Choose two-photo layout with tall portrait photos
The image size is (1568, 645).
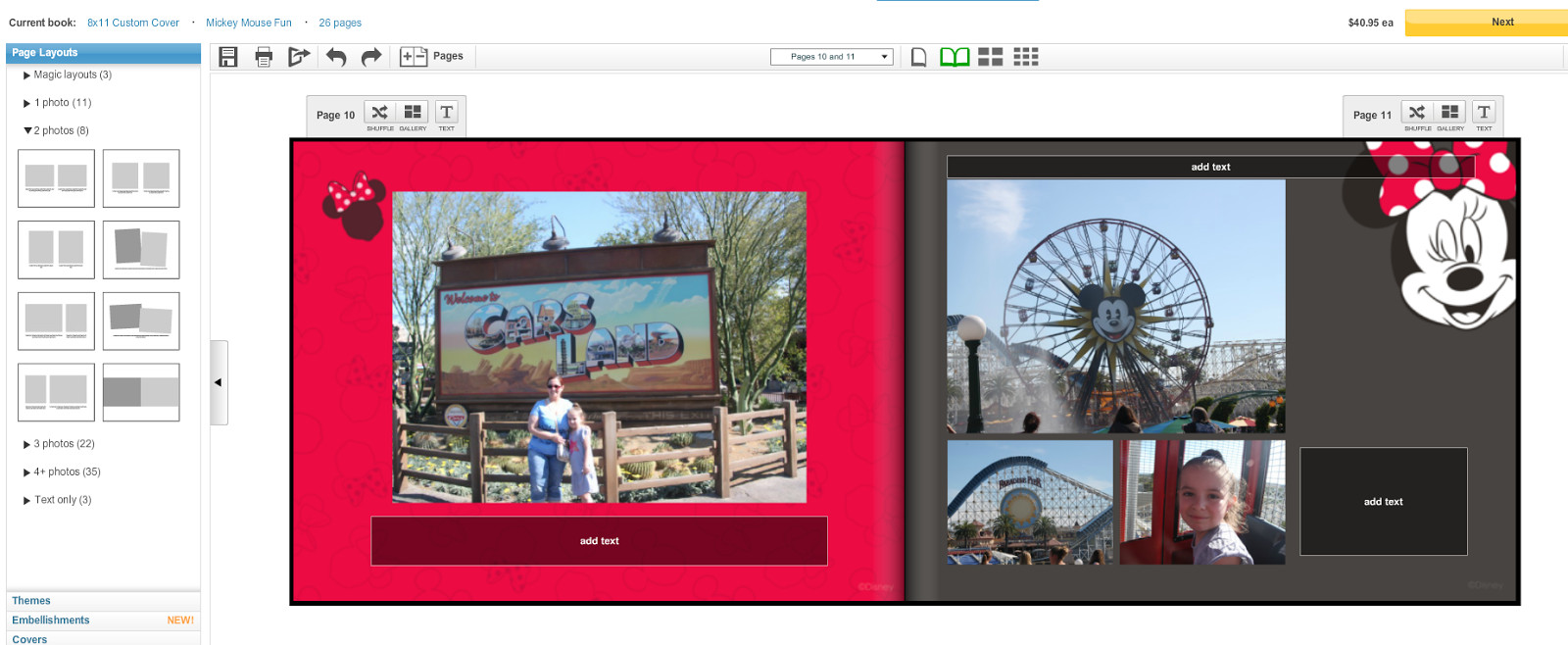pyautogui.click(x=56, y=250)
